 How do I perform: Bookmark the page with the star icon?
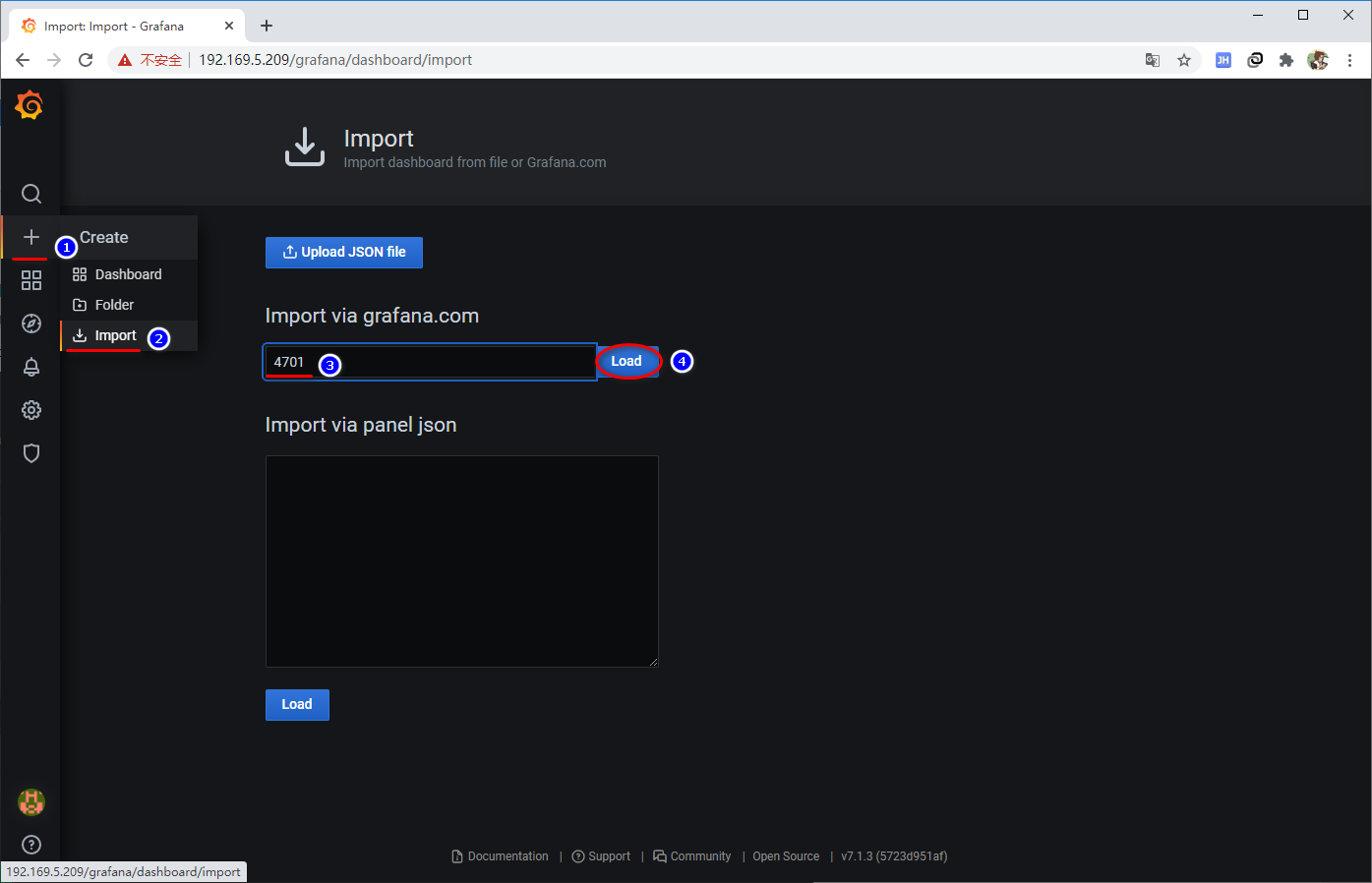click(1184, 60)
